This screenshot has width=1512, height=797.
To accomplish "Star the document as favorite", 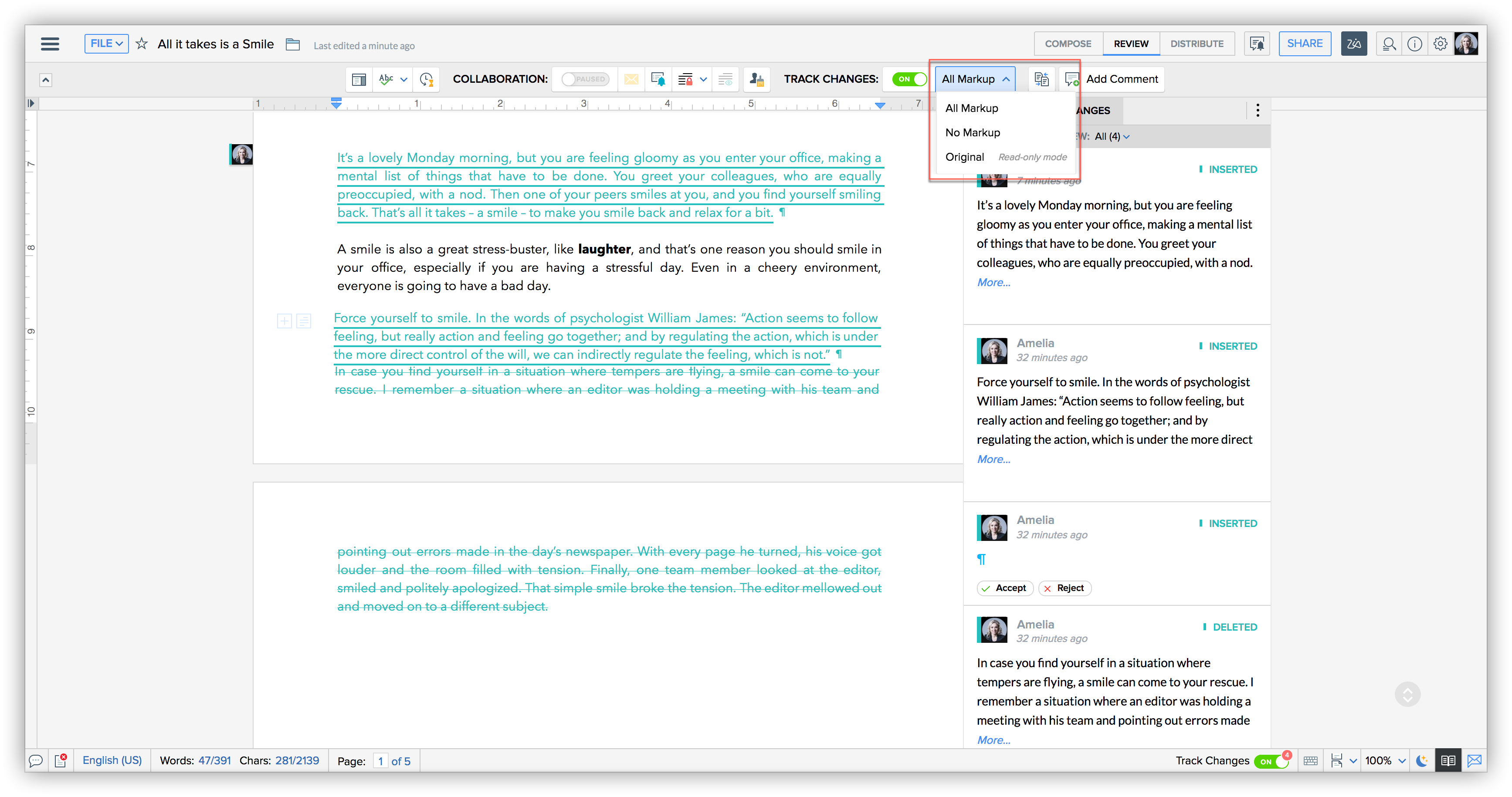I will click(x=142, y=44).
